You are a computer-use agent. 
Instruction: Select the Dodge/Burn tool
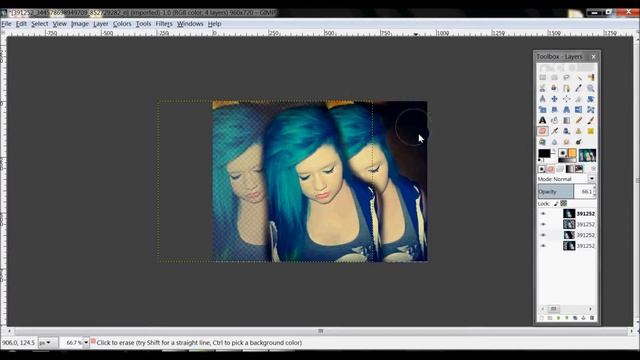pos(578,142)
